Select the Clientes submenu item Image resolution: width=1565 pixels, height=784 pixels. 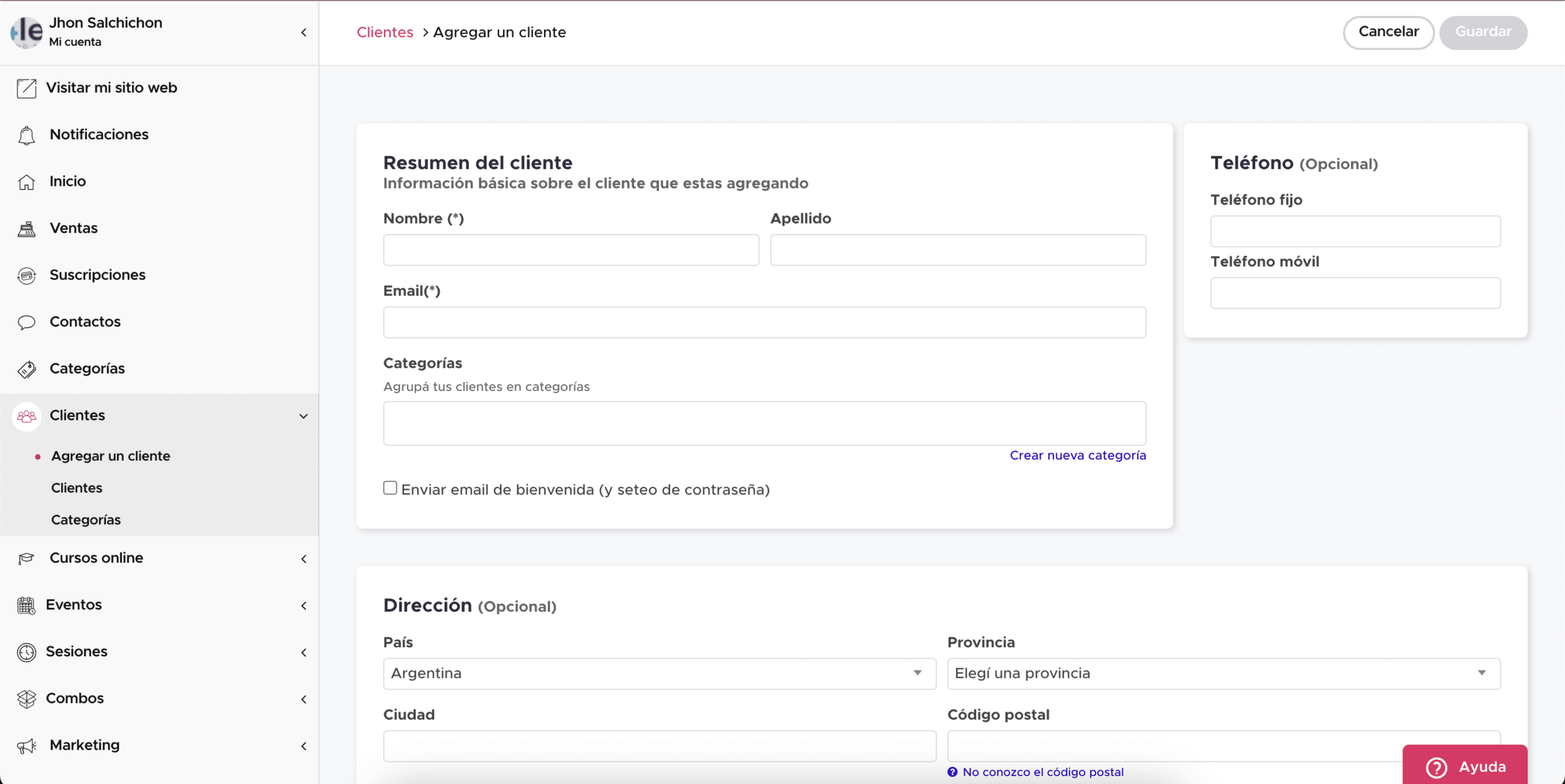(76, 488)
